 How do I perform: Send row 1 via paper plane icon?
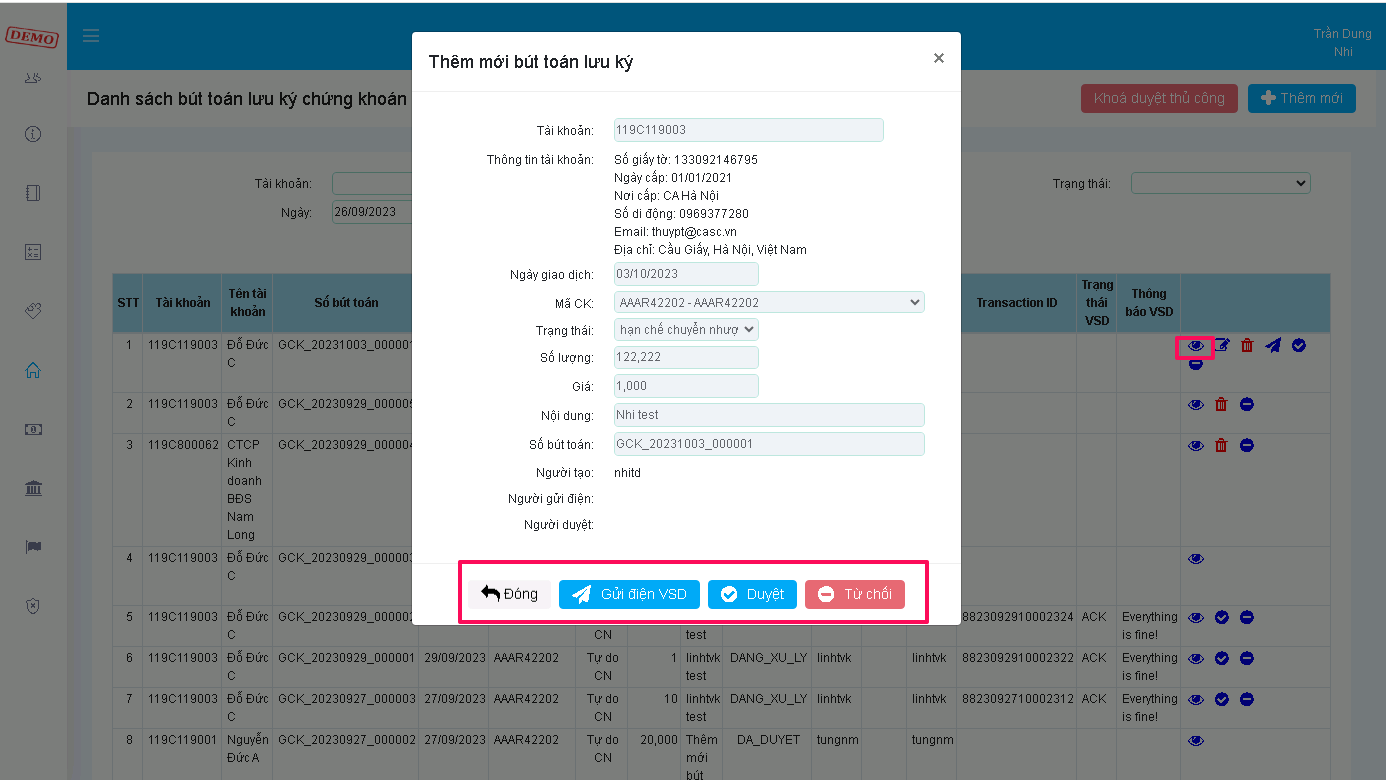1272,345
